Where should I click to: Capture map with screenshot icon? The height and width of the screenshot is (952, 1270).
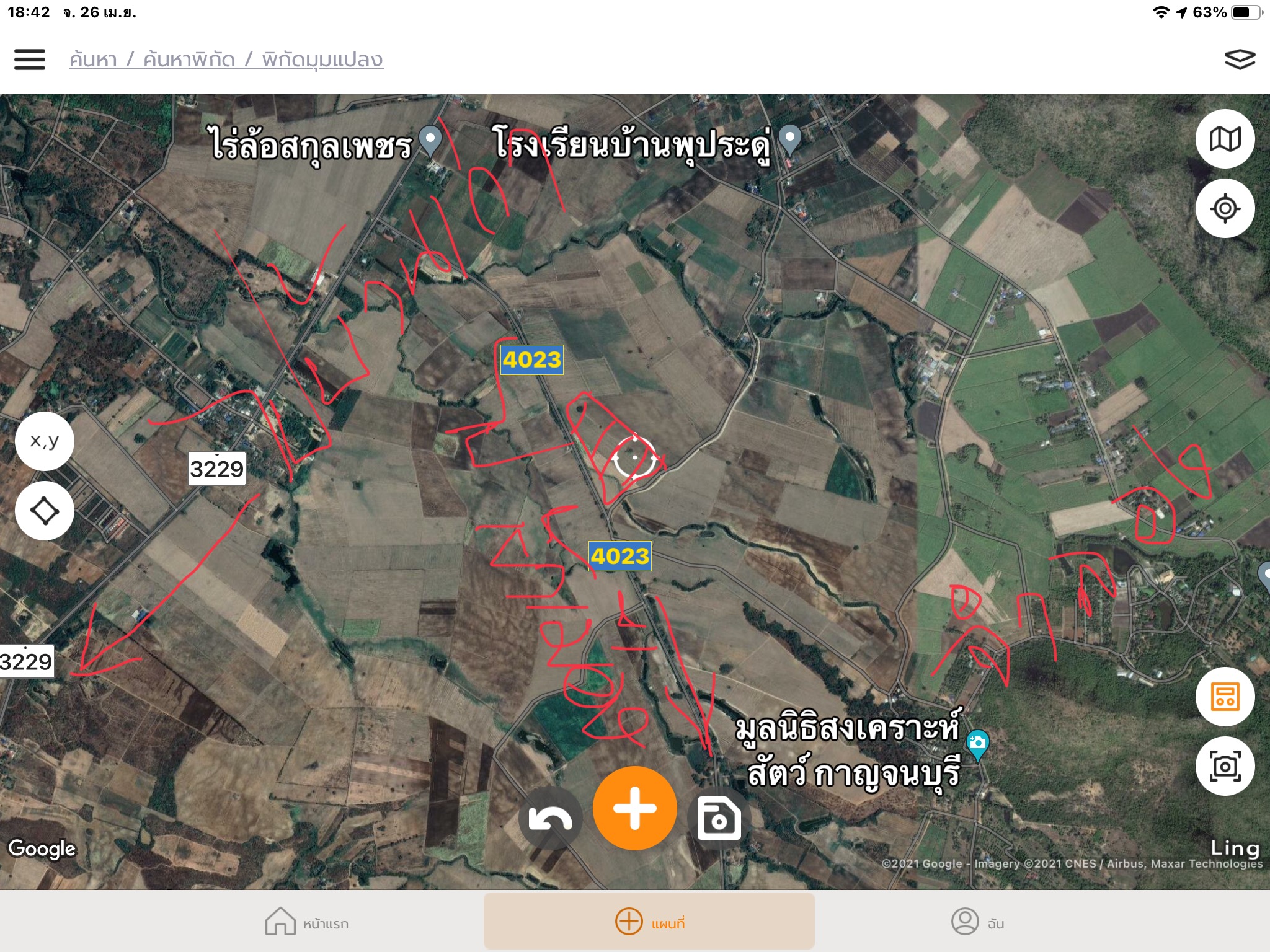point(1225,766)
